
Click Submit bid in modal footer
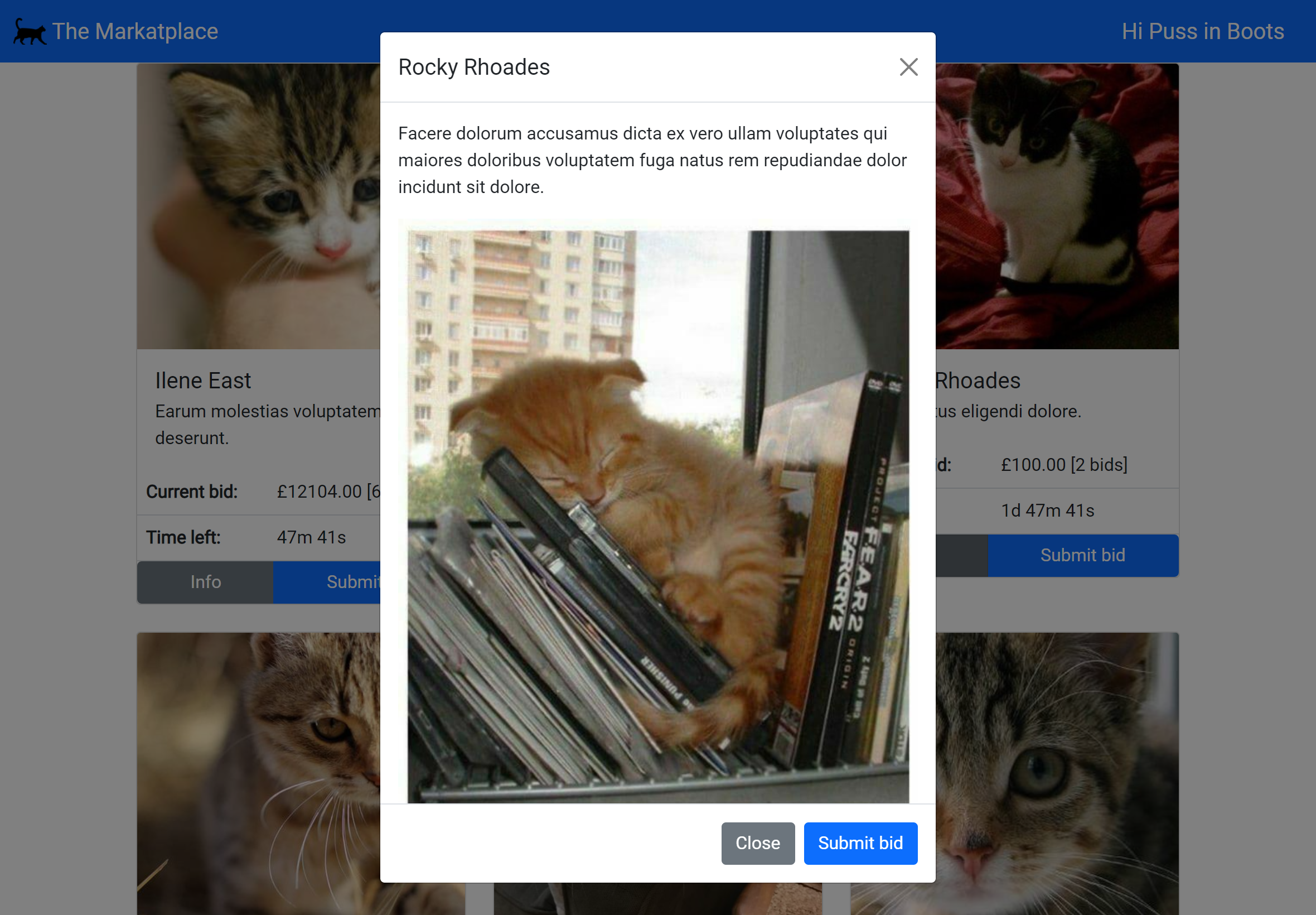pos(860,843)
